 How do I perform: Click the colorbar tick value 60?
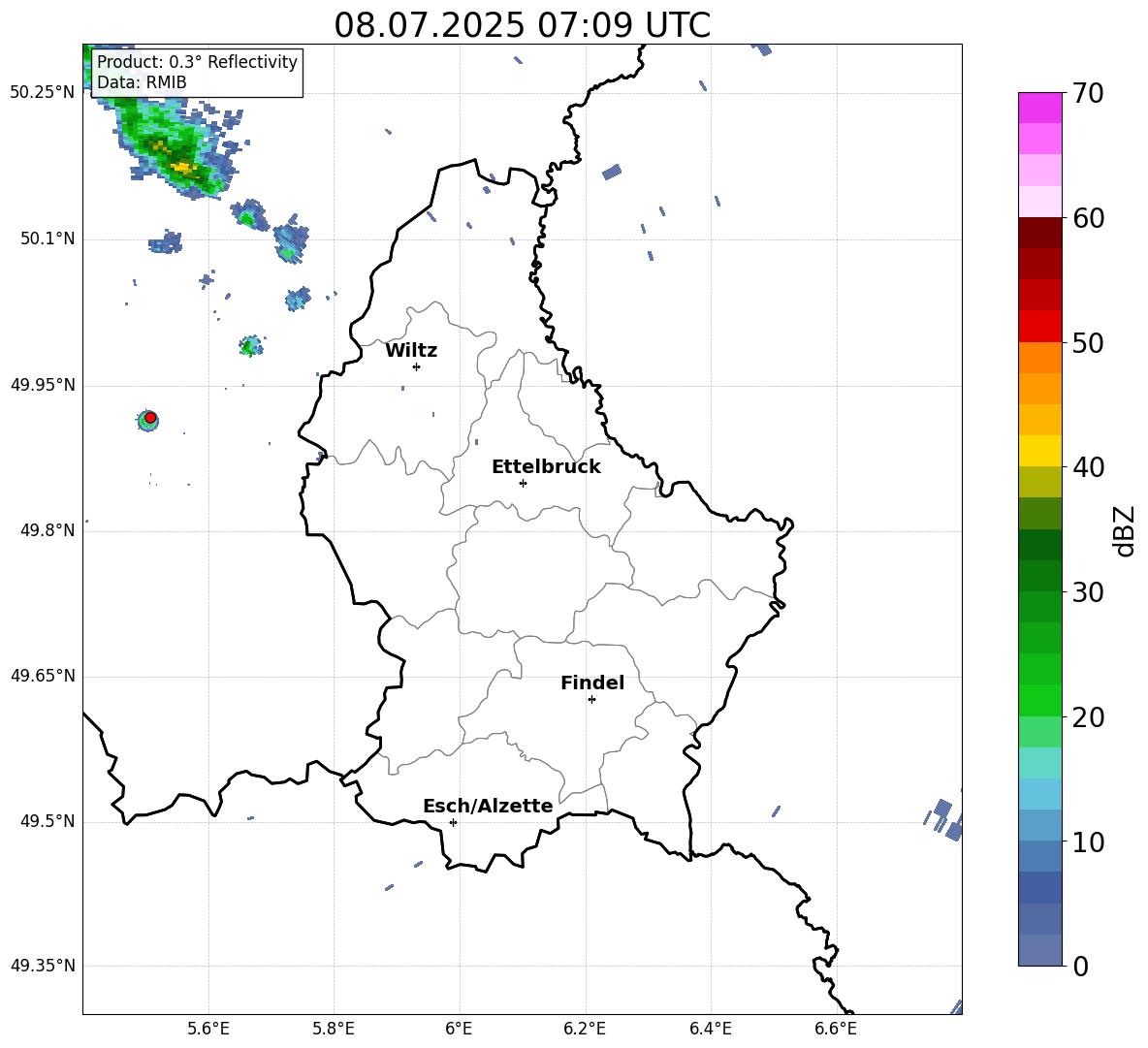tap(1089, 218)
